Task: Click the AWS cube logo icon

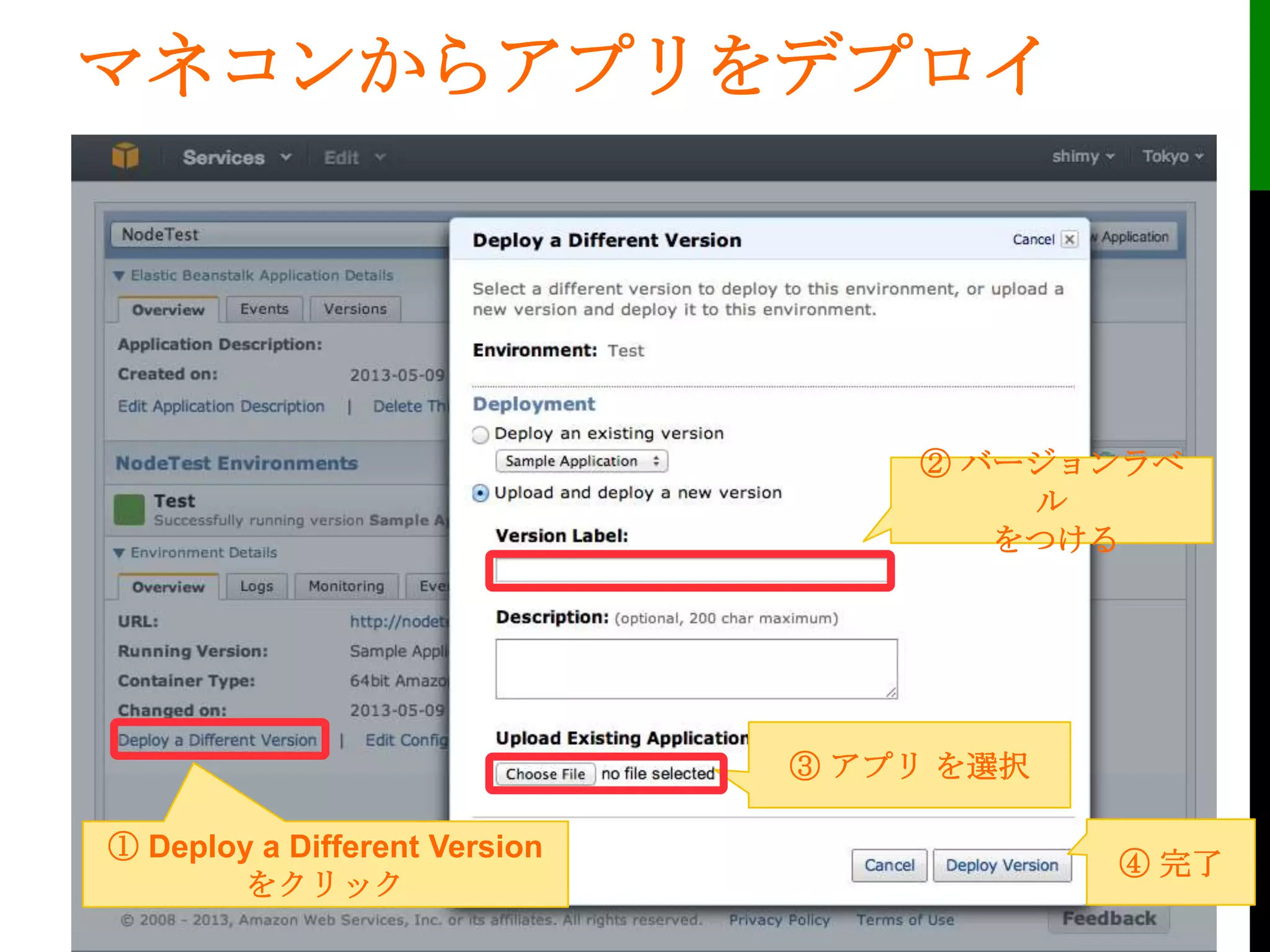Action: click(125, 156)
